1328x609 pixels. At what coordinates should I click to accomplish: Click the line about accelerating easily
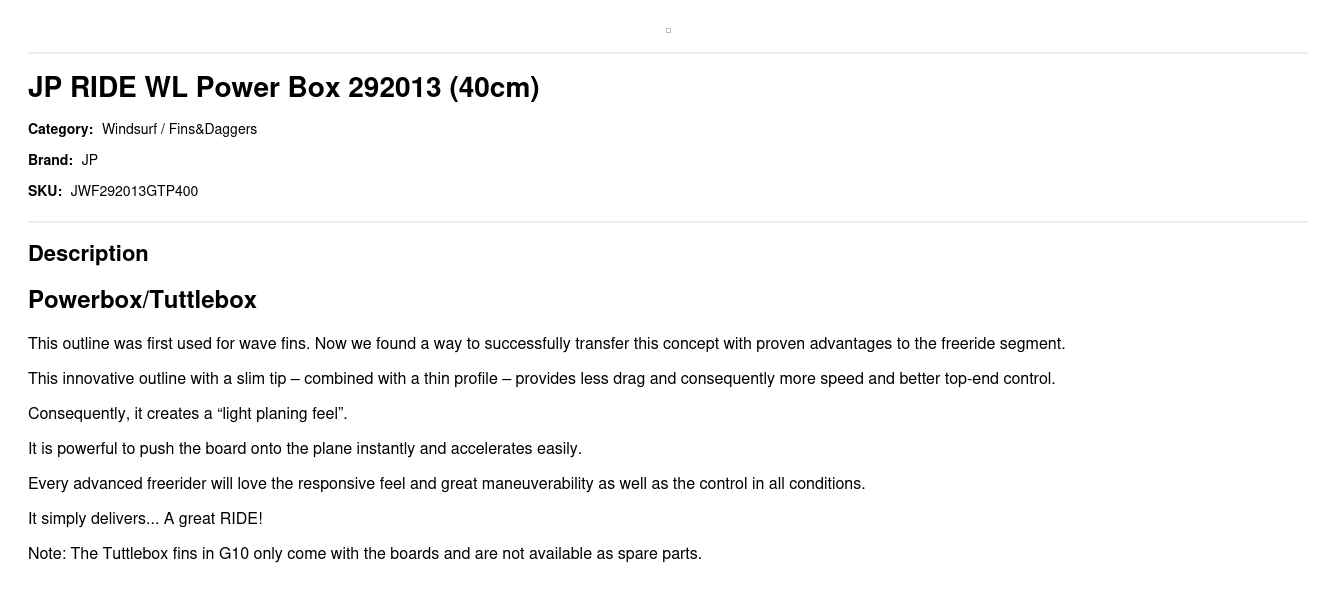pyautogui.click(x=305, y=449)
